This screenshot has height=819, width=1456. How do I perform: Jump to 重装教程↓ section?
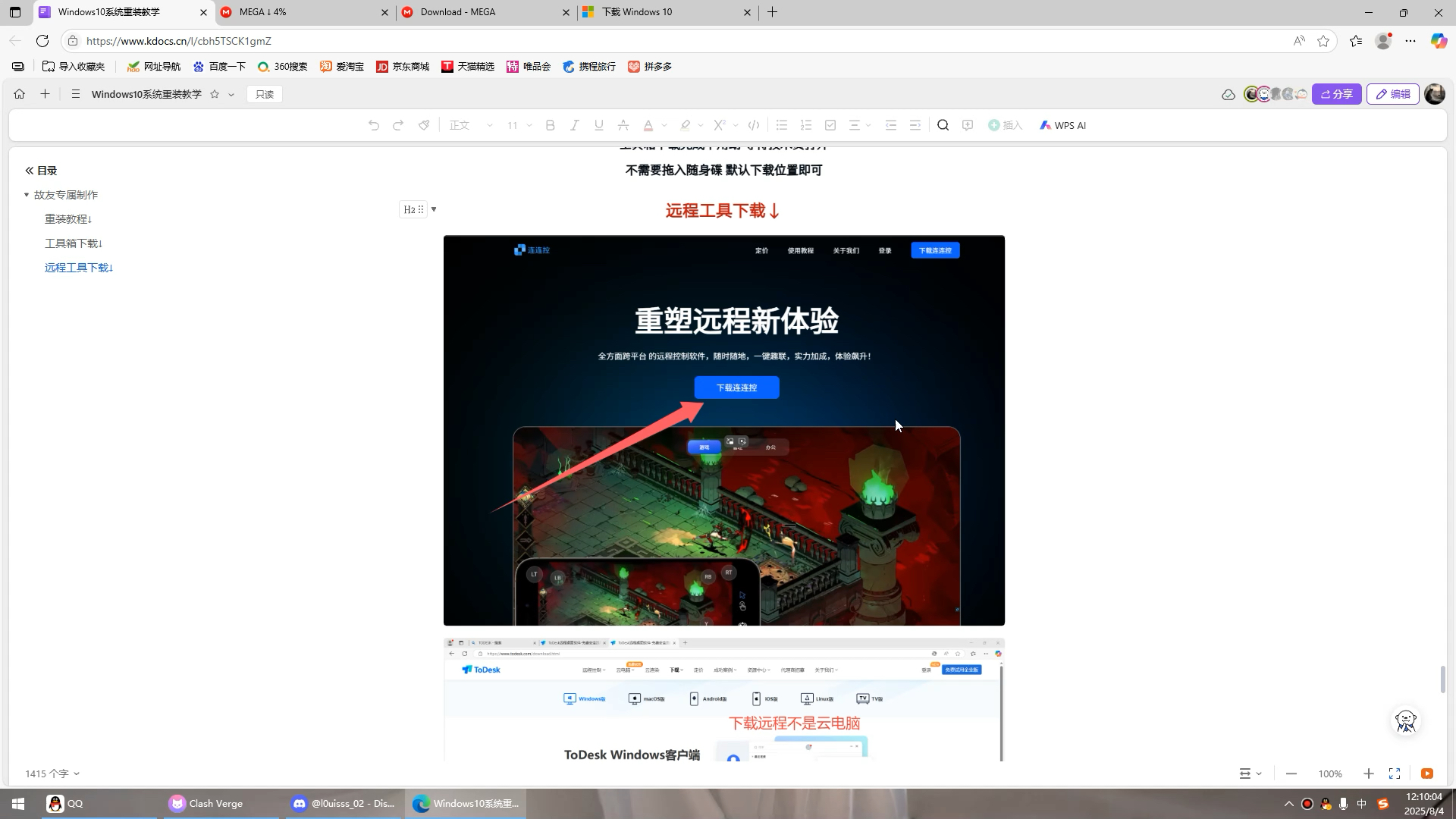[68, 219]
